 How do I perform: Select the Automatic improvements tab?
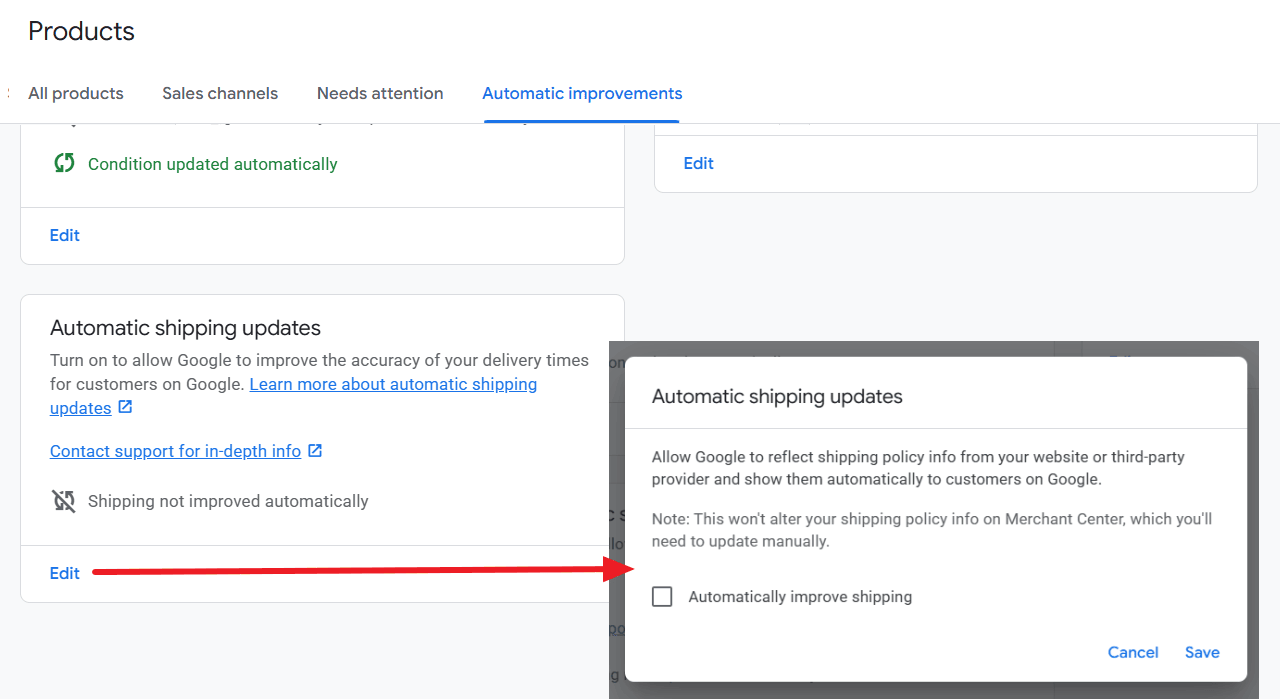click(x=582, y=93)
